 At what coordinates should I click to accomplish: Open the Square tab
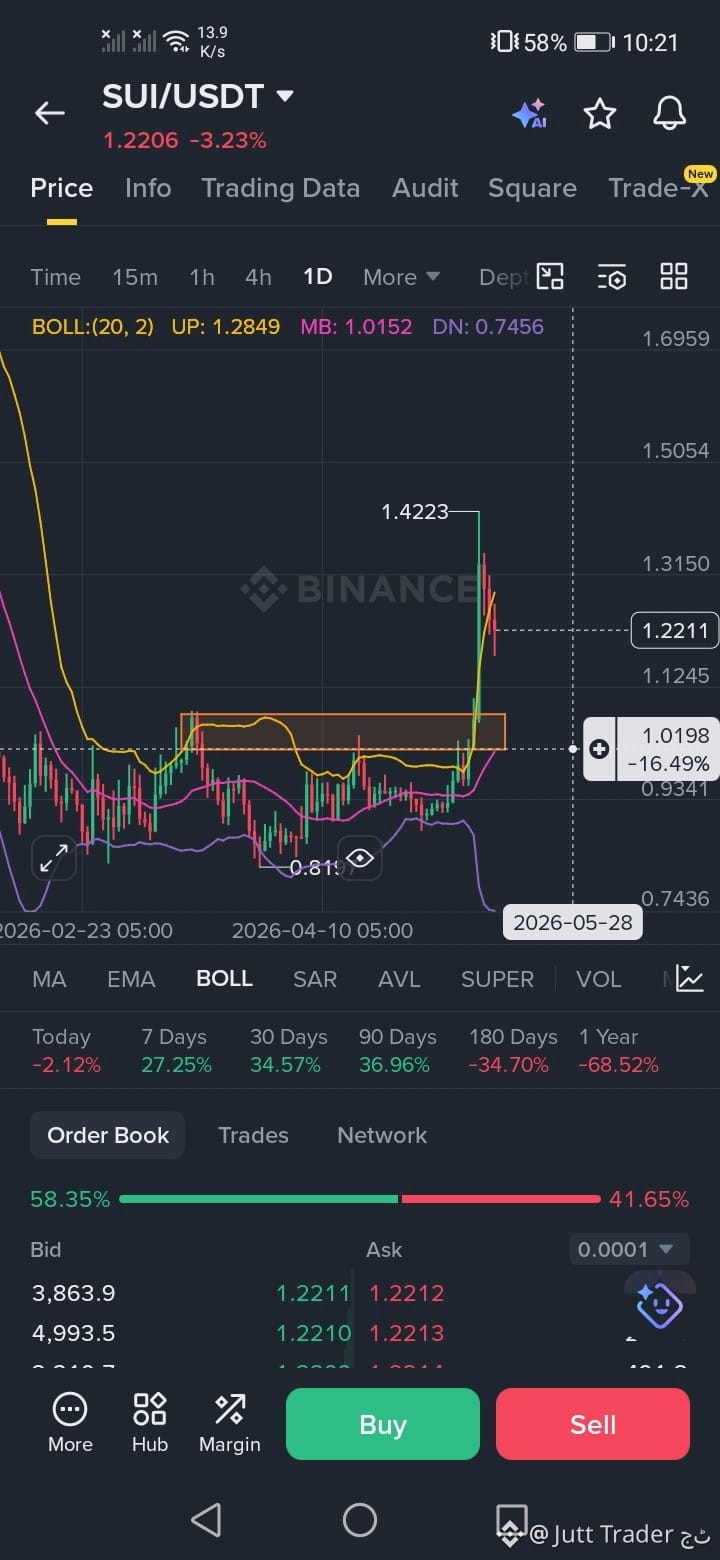[x=532, y=188]
